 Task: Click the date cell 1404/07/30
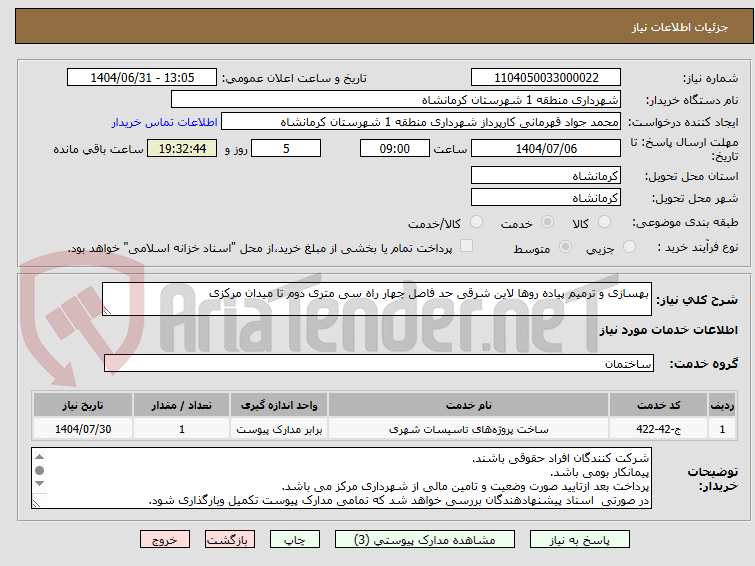(x=83, y=429)
